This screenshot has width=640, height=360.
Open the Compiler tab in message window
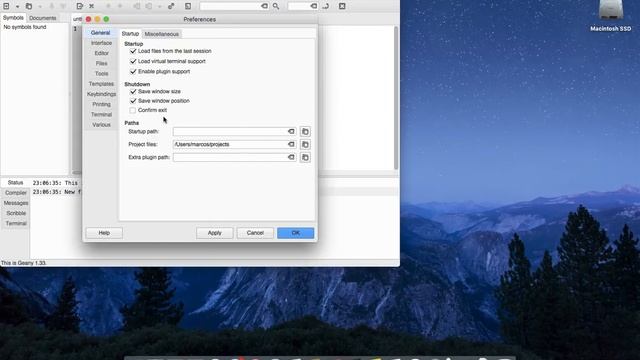coord(16,193)
